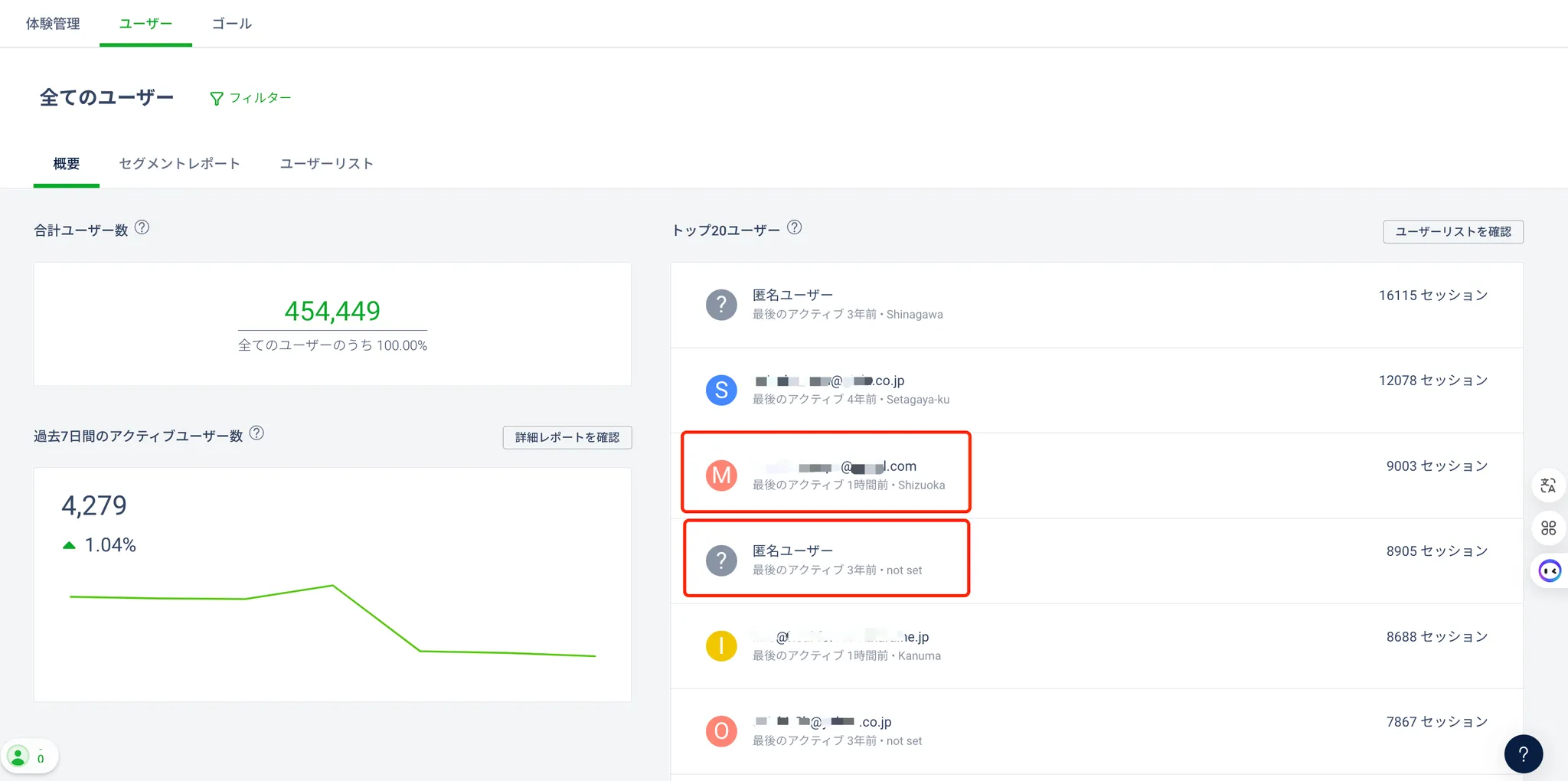Click the 454,449 total users number
The width and height of the screenshot is (1568, 781).
pos(332,311)
